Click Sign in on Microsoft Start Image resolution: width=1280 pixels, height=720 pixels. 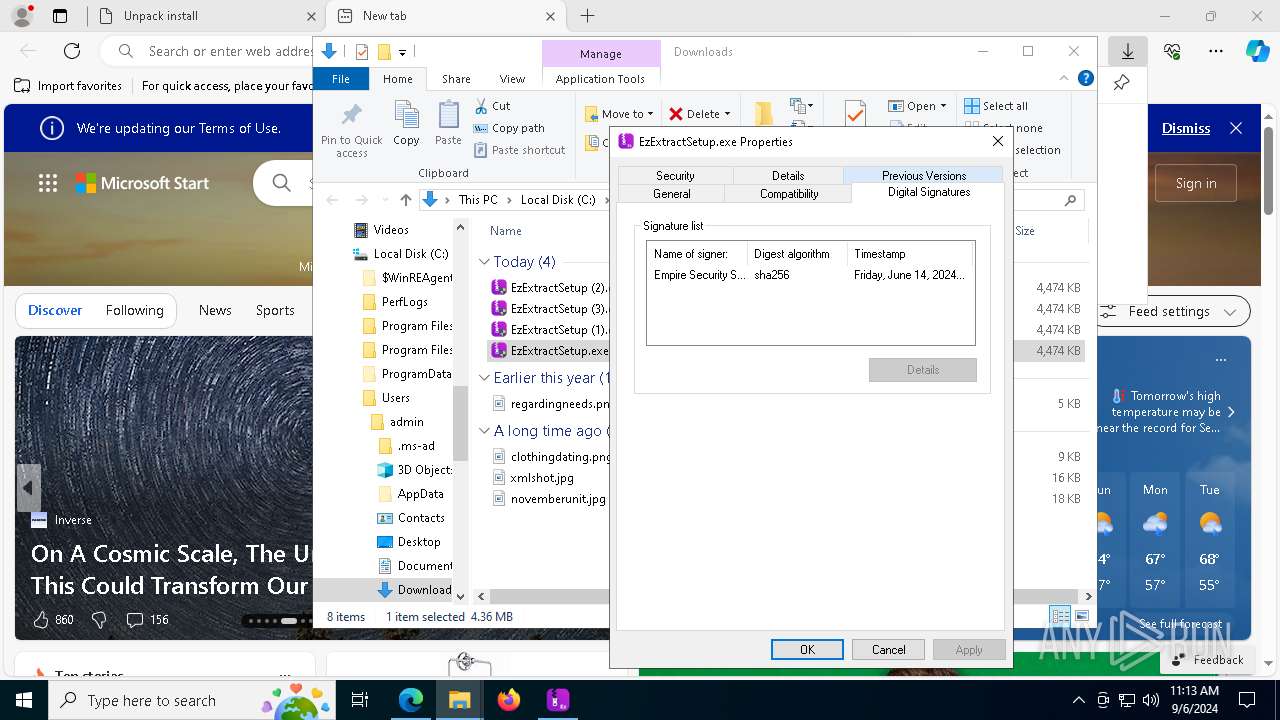tap(1196, 183)
